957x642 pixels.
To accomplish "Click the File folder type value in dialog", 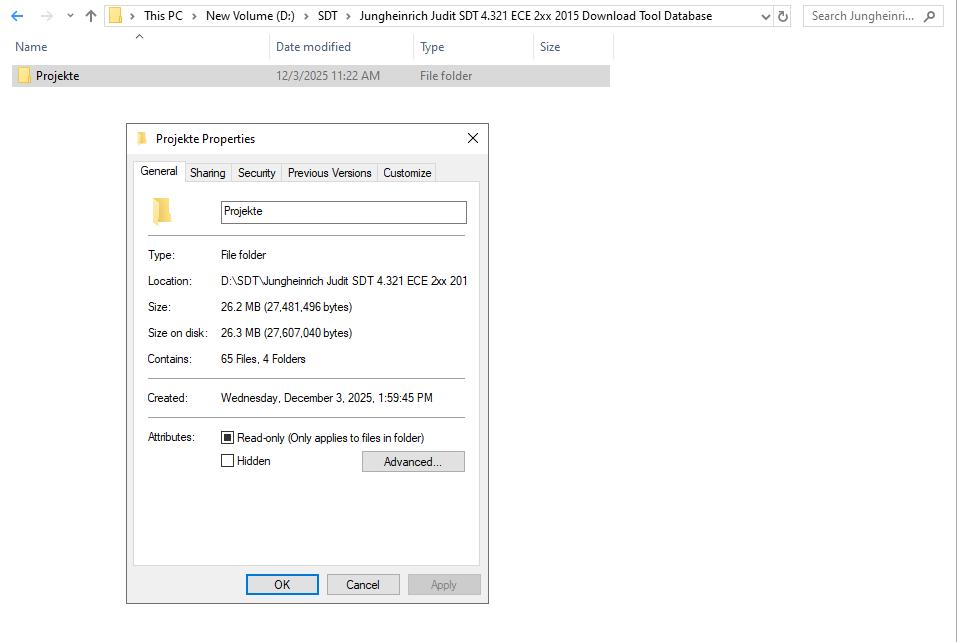I will [244, 255].
